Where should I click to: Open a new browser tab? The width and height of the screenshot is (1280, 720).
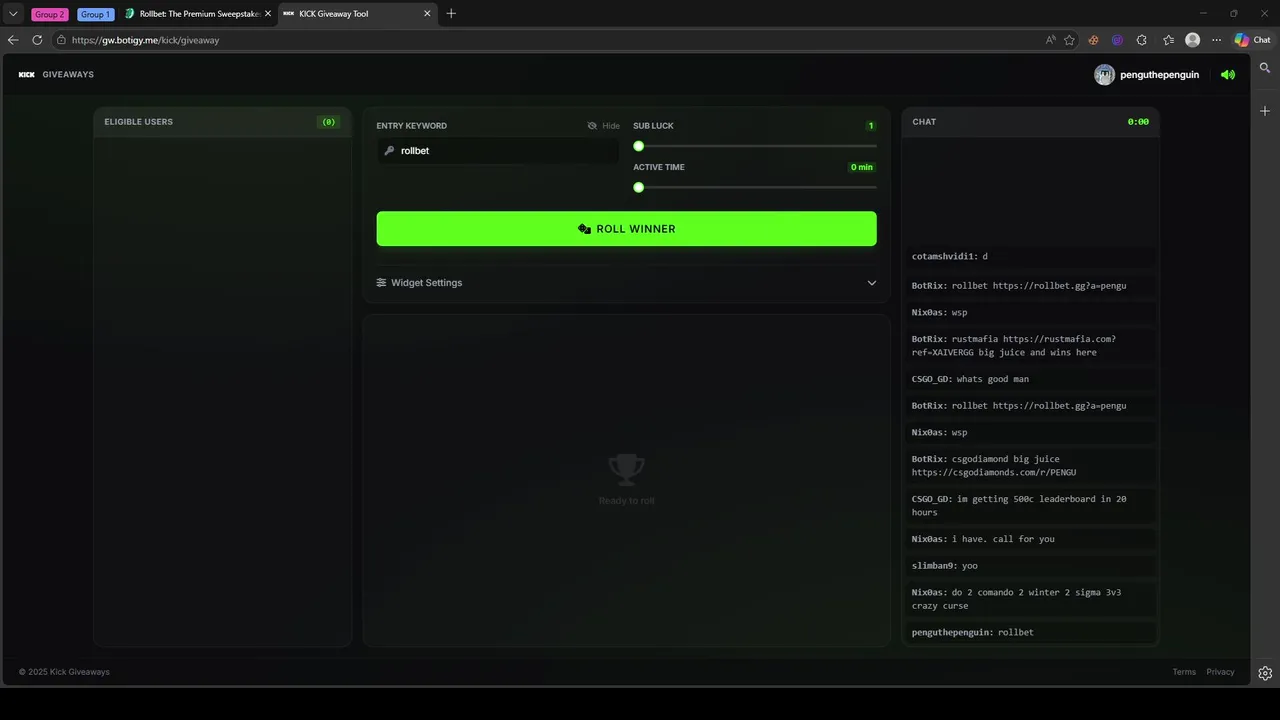point(451,13)
